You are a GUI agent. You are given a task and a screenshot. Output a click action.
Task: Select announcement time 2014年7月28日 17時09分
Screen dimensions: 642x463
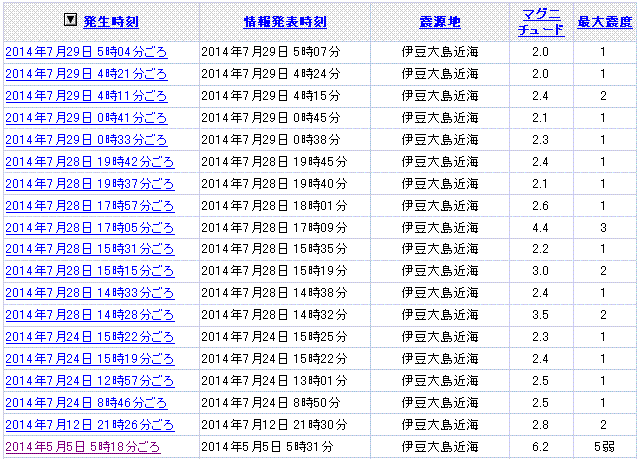click(x=274, y=228)
